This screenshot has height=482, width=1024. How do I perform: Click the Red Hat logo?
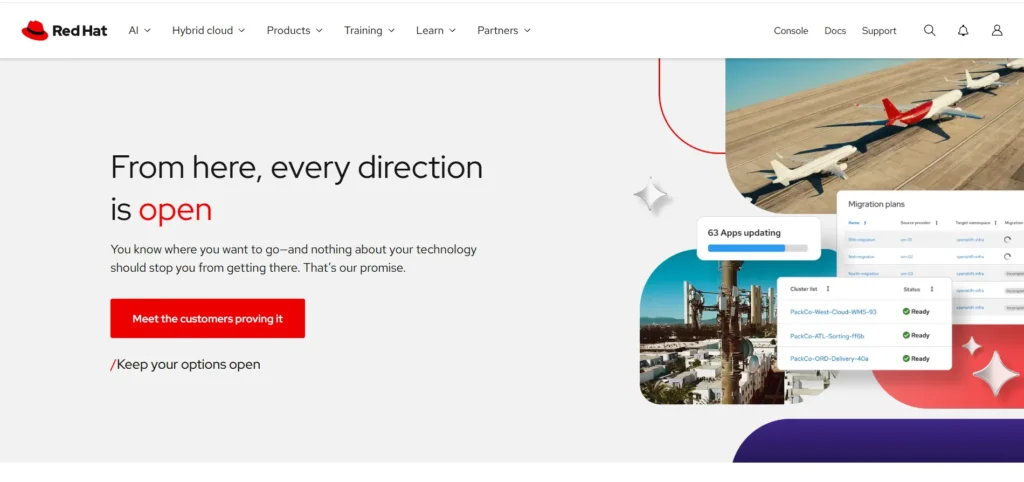[64, 31]
